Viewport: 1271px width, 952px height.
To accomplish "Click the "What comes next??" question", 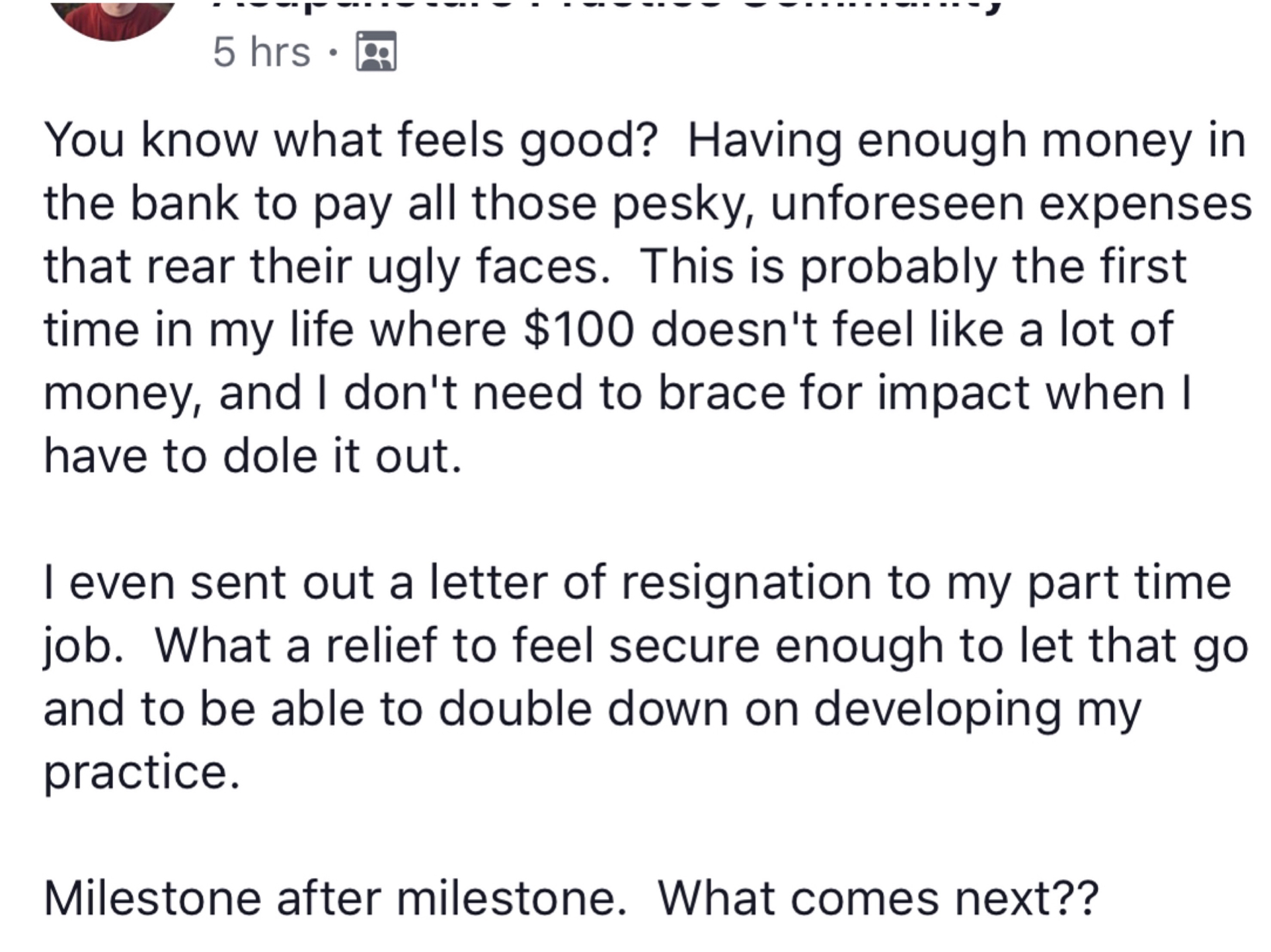I will coord(878,898).
